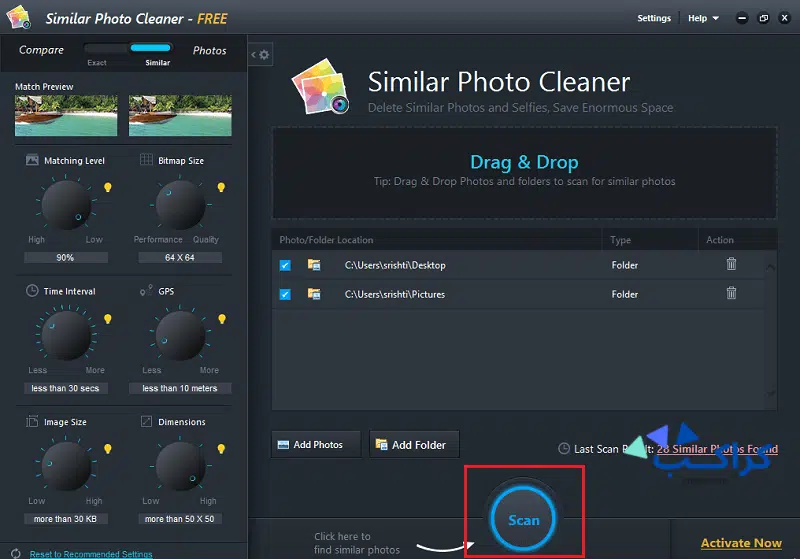The height and width of the screenshot is (559, 800).
Task: Click the Photos label in left panel
Action: tap(209, 50)
